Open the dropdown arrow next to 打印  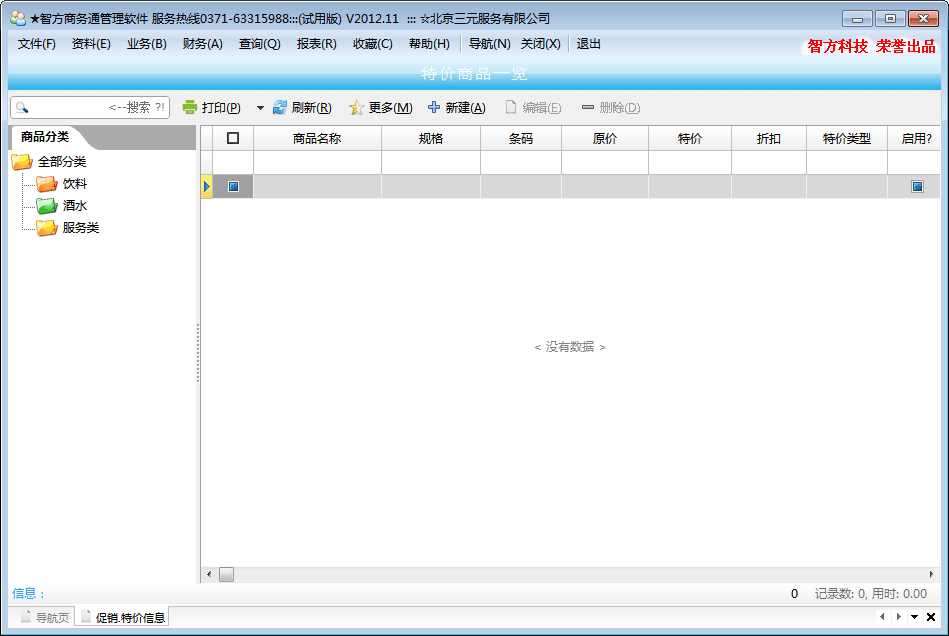[260, 108]
